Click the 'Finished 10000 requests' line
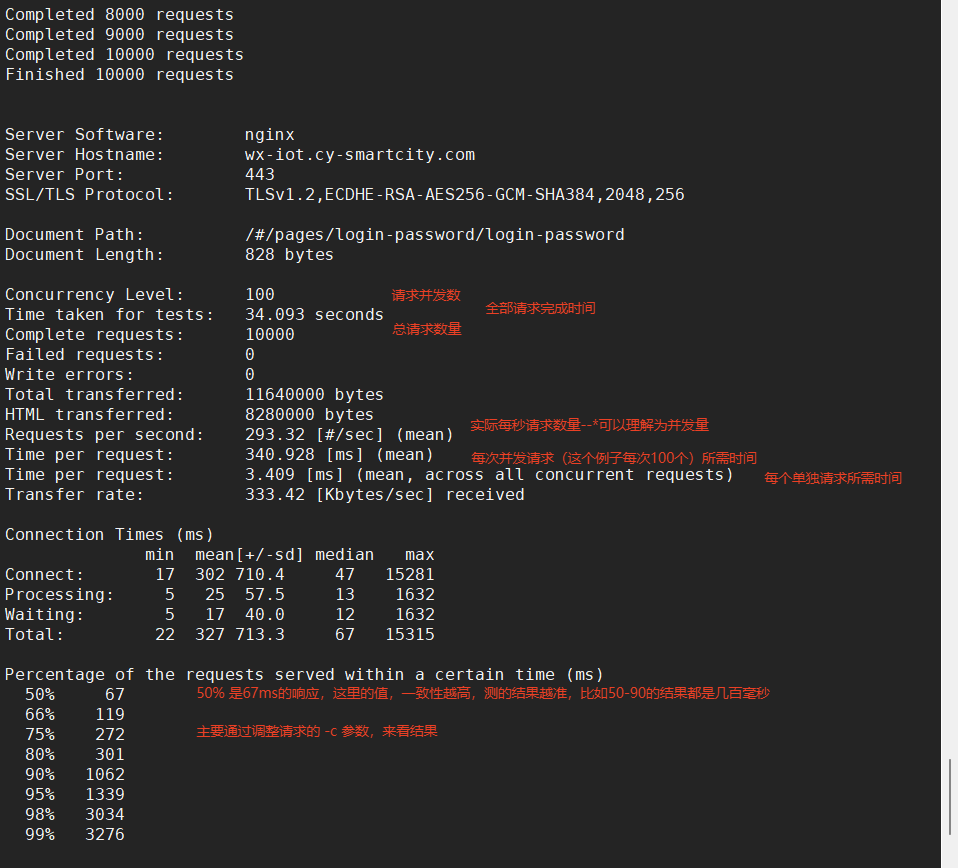 pyautogui.click(x=119, y=75)
